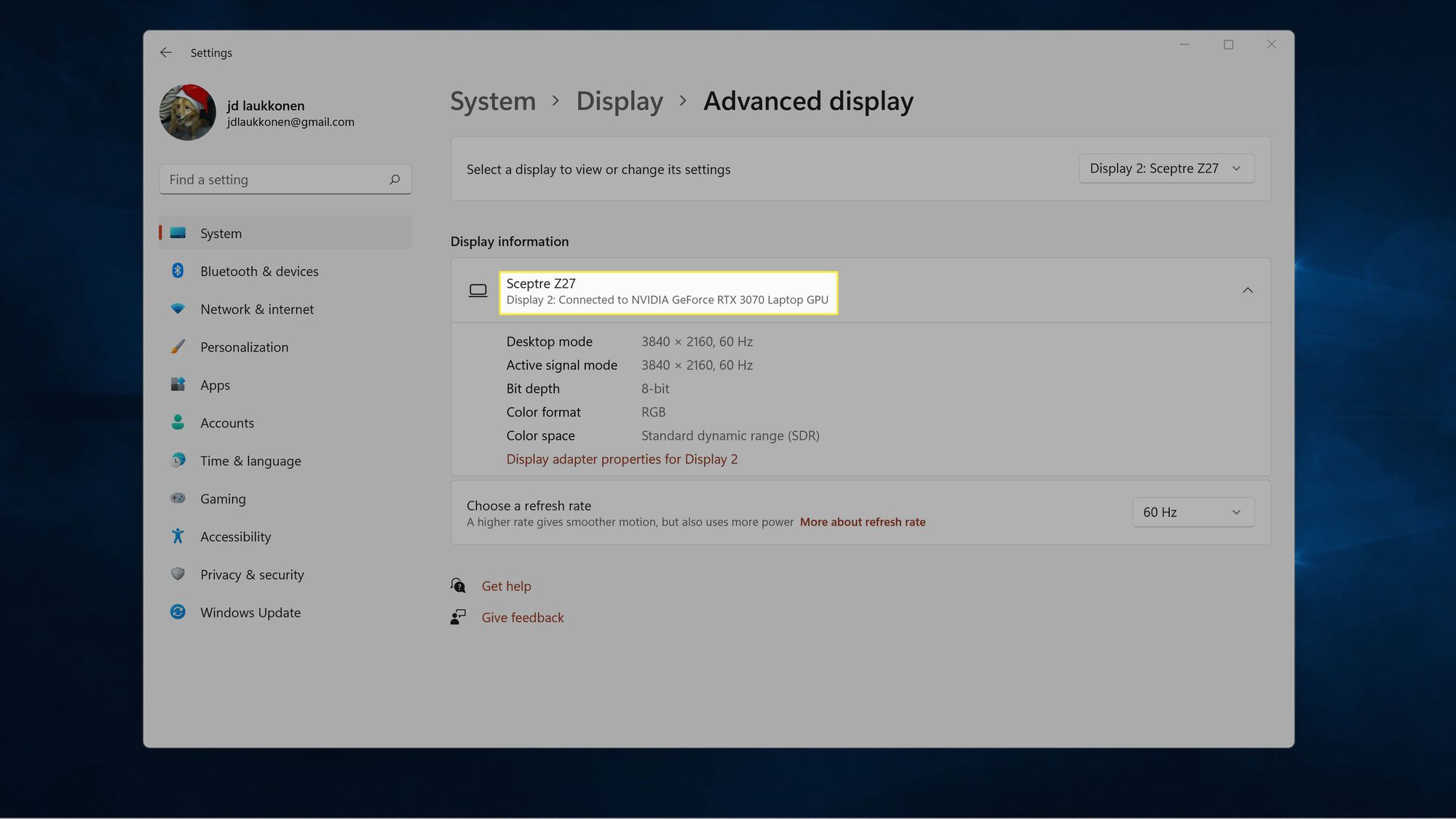This screenshot has width=1456, height=819.
Task: Click the Give feedback person icon
Action: [458, 617]
